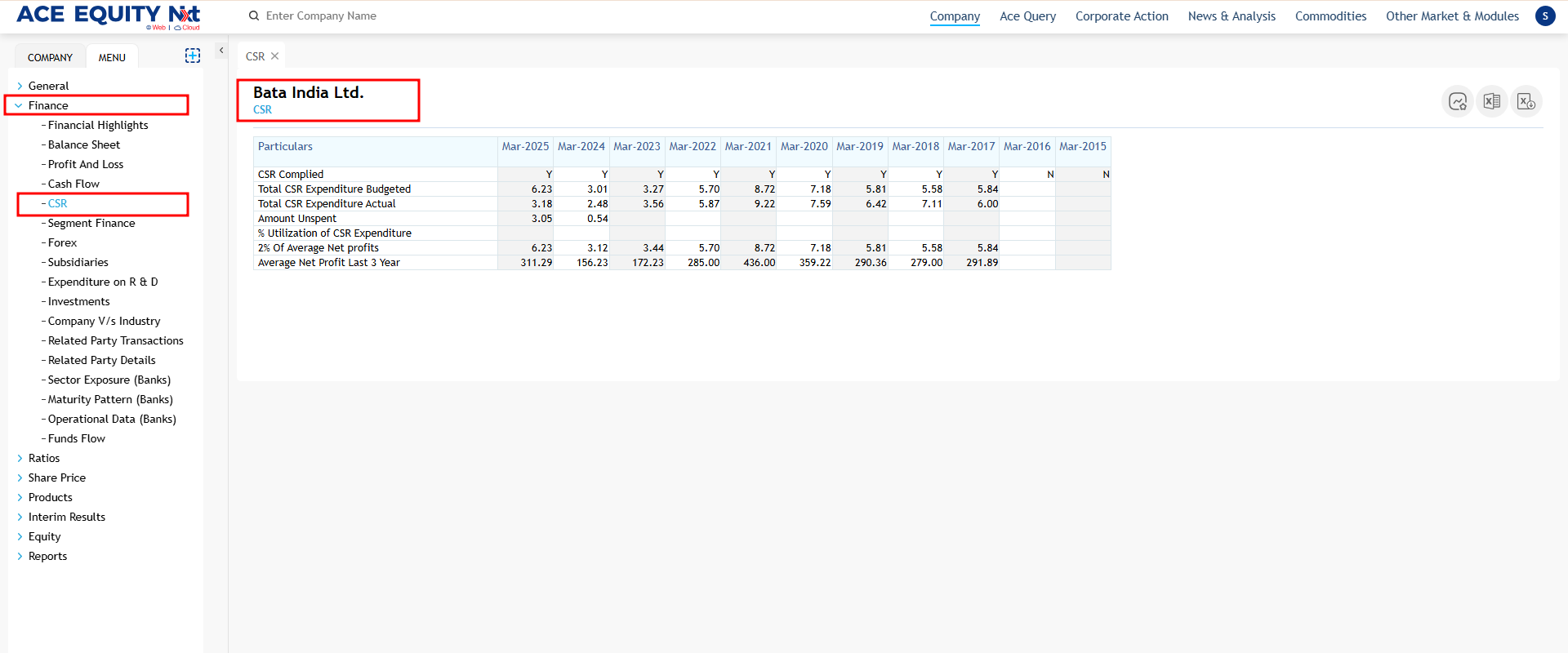Viewport: 1568px width, 653px height.
Task: Click the ACE Equity Nxt logo
Action: [x=108, y=16]
